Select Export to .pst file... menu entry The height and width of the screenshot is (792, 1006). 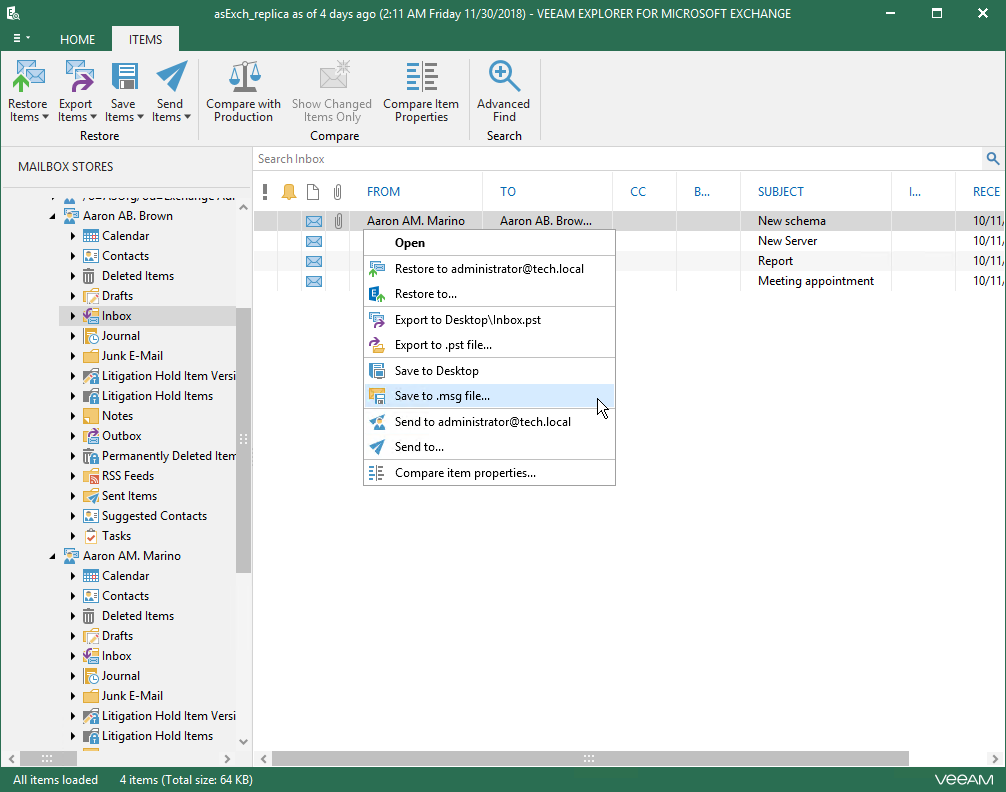443,345
